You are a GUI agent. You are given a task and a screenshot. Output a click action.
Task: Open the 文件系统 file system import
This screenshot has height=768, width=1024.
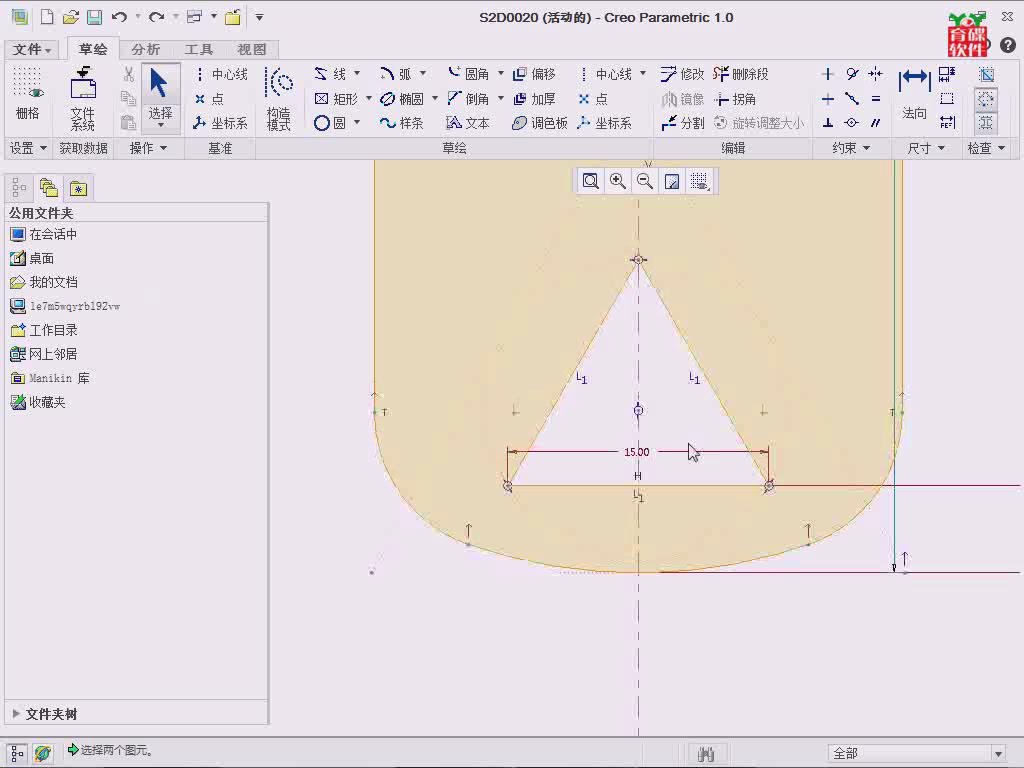pos(83,99)
